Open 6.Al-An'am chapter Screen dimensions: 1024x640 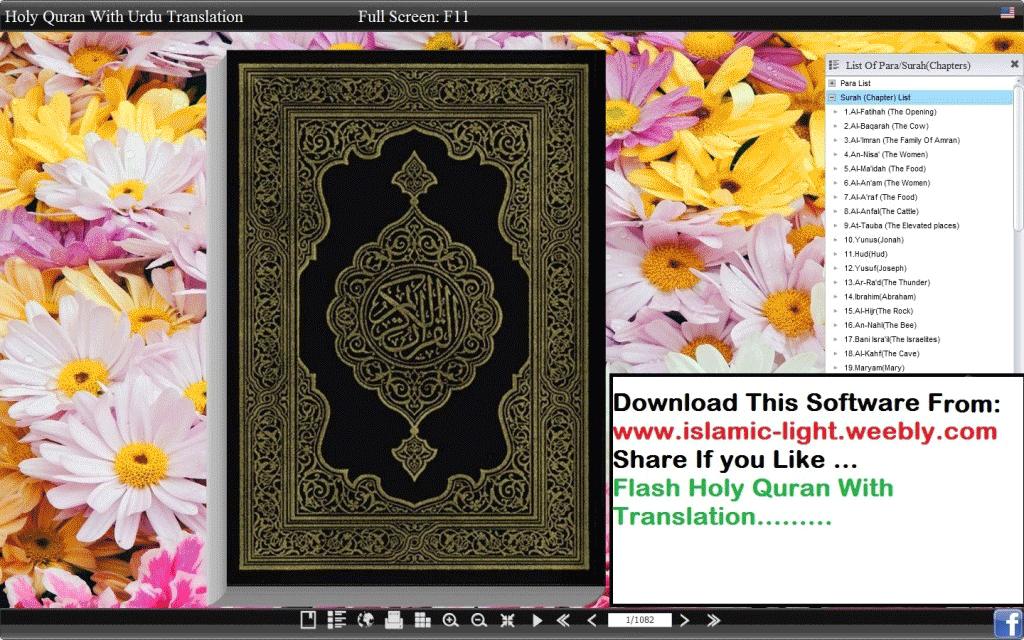click(886, 183)
